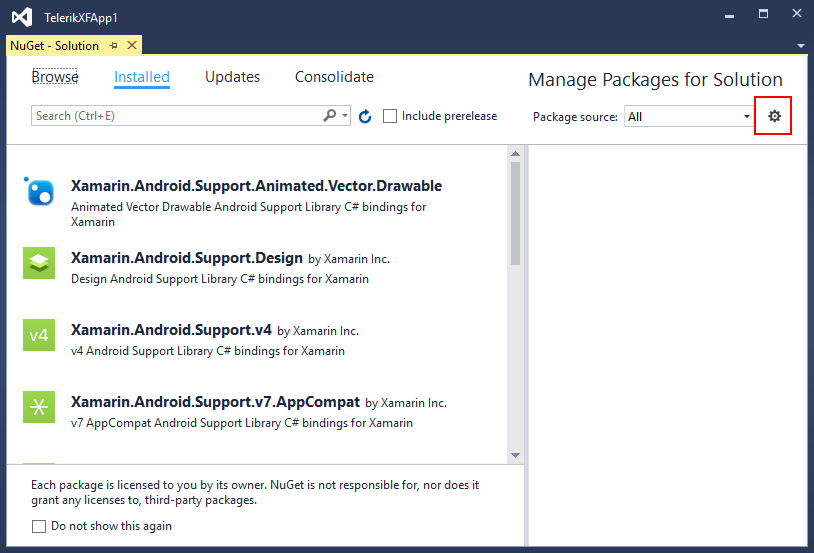Pin the NuGet - Solution tab

tap(114, 46)
